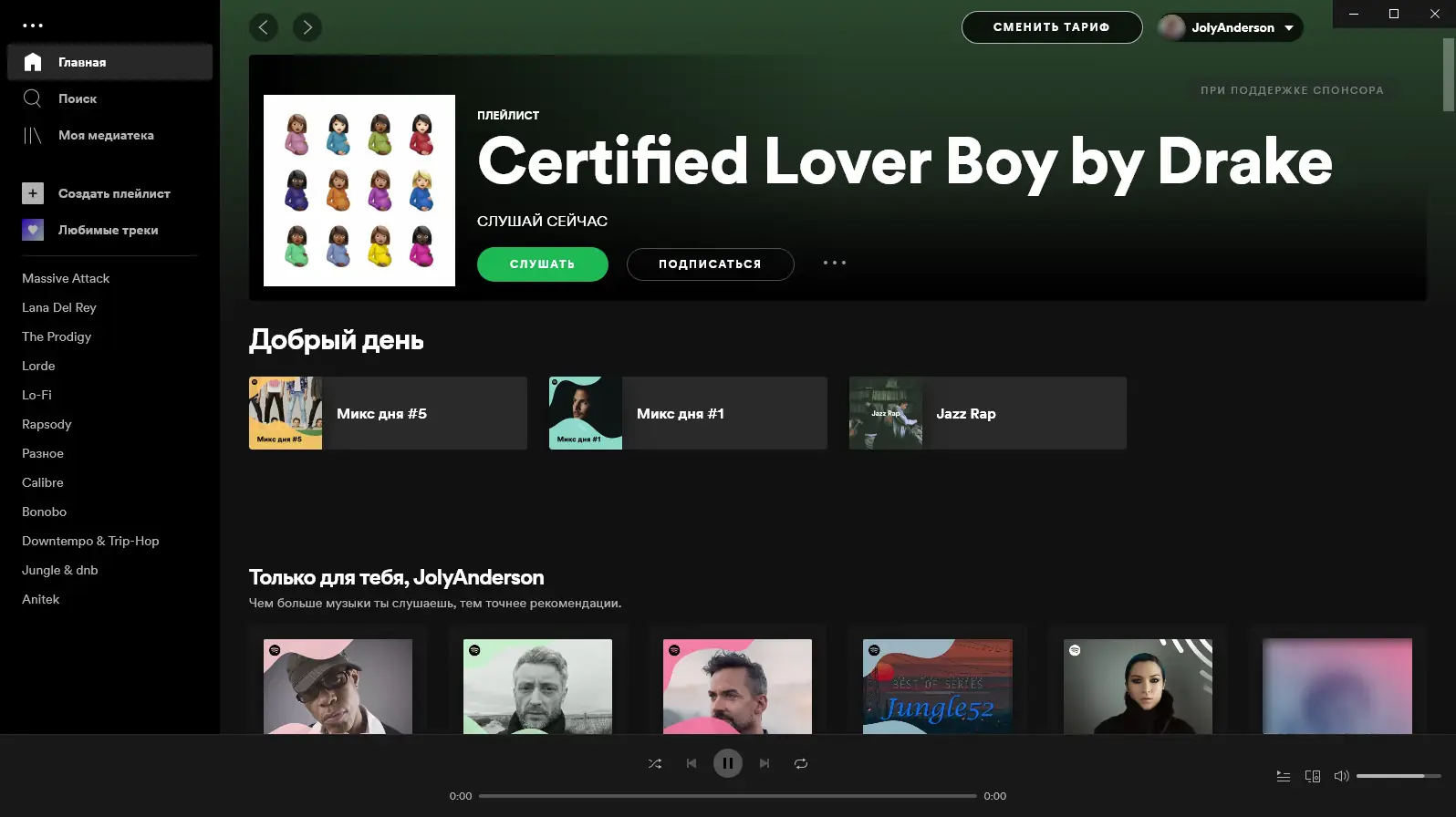Click the JolyAnderson profile avatar
Image resolution: width=1456 pixels, height=817 pixels.
1171,27
